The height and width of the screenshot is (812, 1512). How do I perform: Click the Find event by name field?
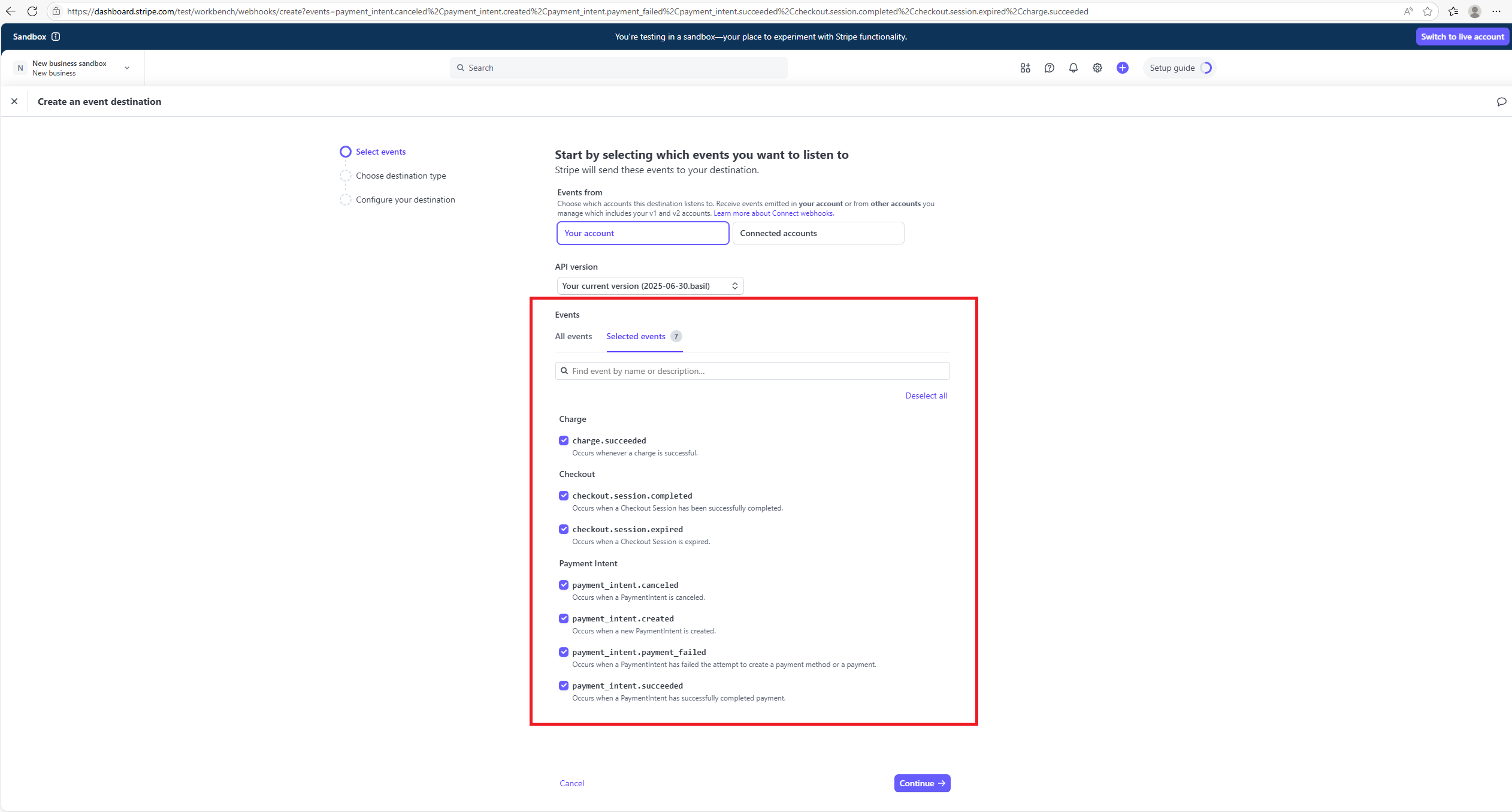click(x=752, y=371)
